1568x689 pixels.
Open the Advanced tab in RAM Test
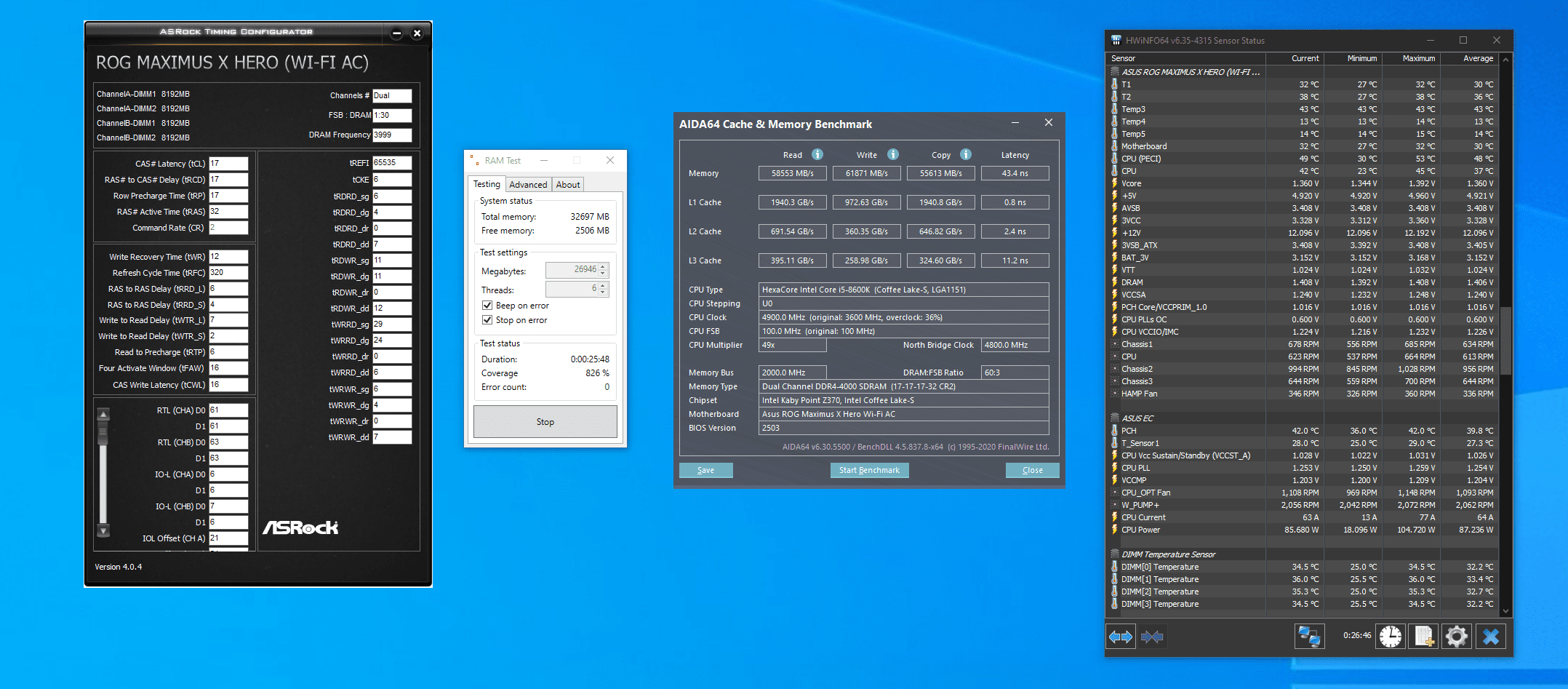click(528, 185)
